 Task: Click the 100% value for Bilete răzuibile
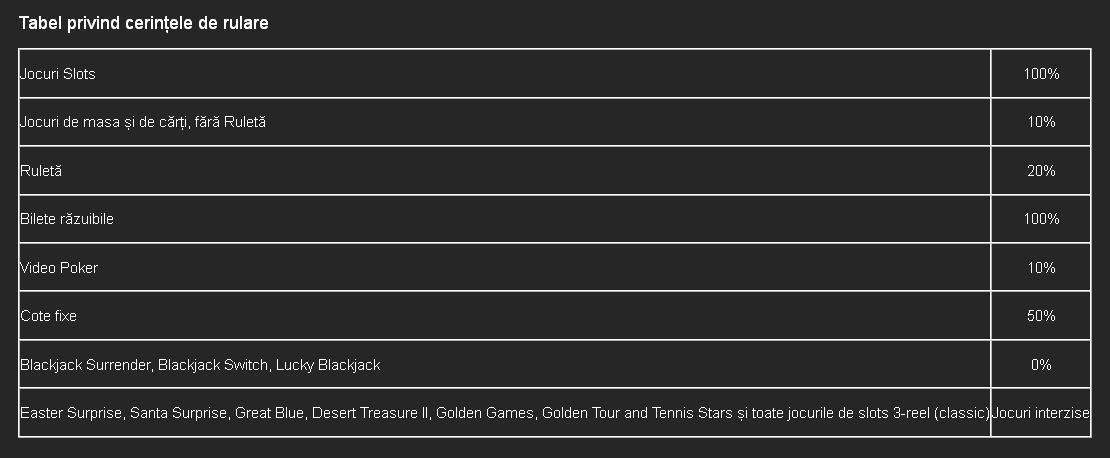[x=1041, y=219]
